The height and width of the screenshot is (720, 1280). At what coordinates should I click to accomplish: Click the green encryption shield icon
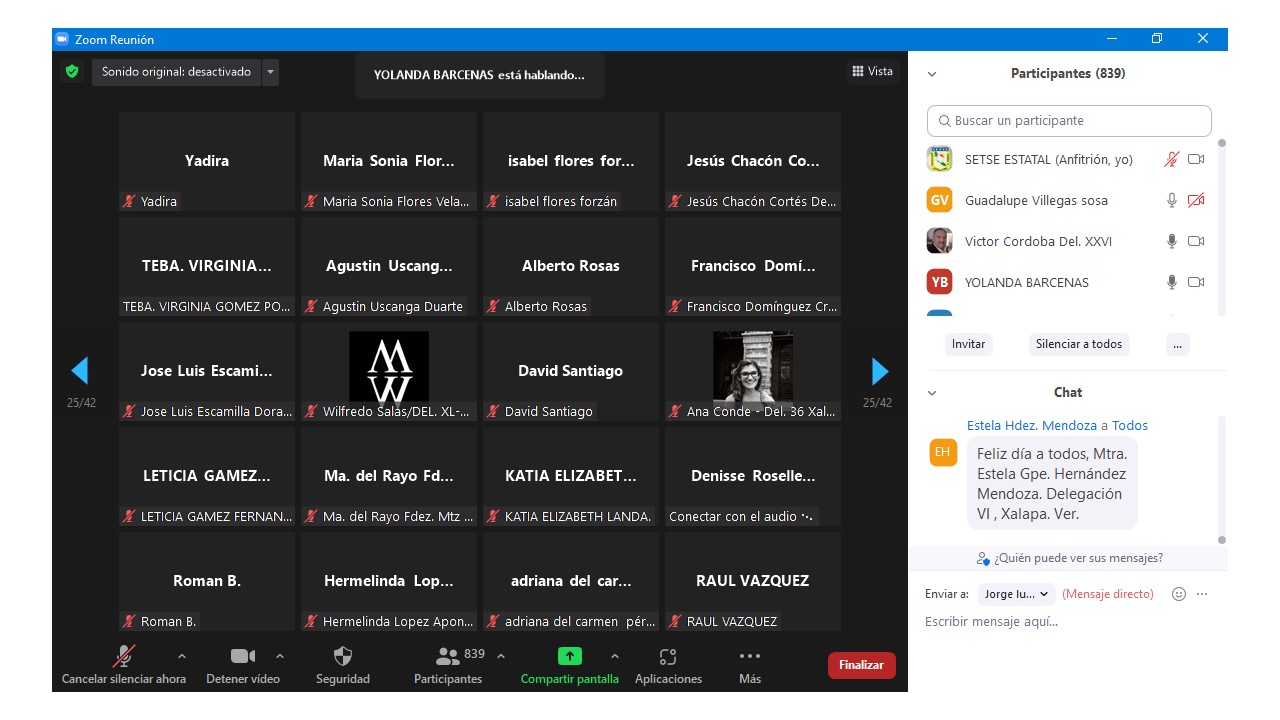coord(72,72)
